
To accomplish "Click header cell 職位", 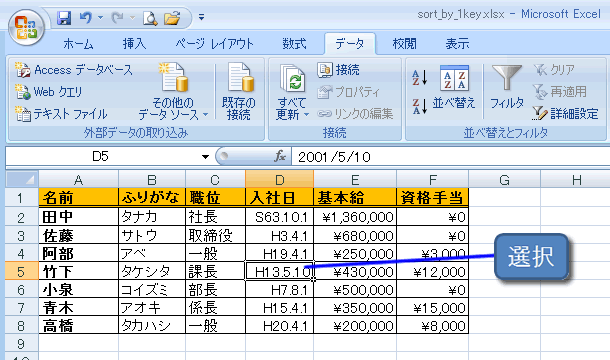I will [x=216, y=198].
